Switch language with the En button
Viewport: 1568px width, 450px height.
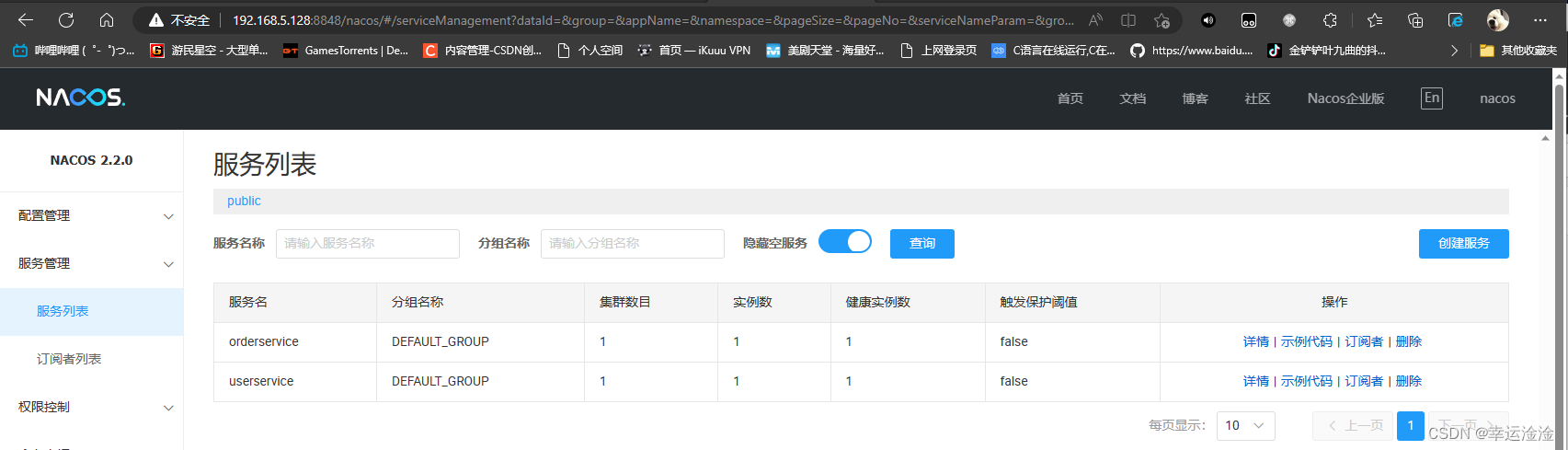(x=1432, y=98)
